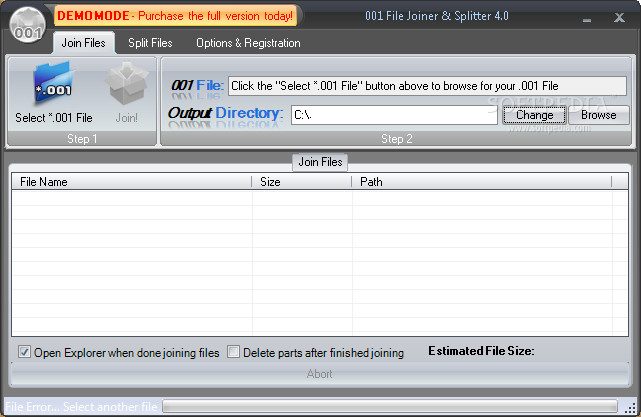
Task: Click the Abort button
Action: [320, 374]
